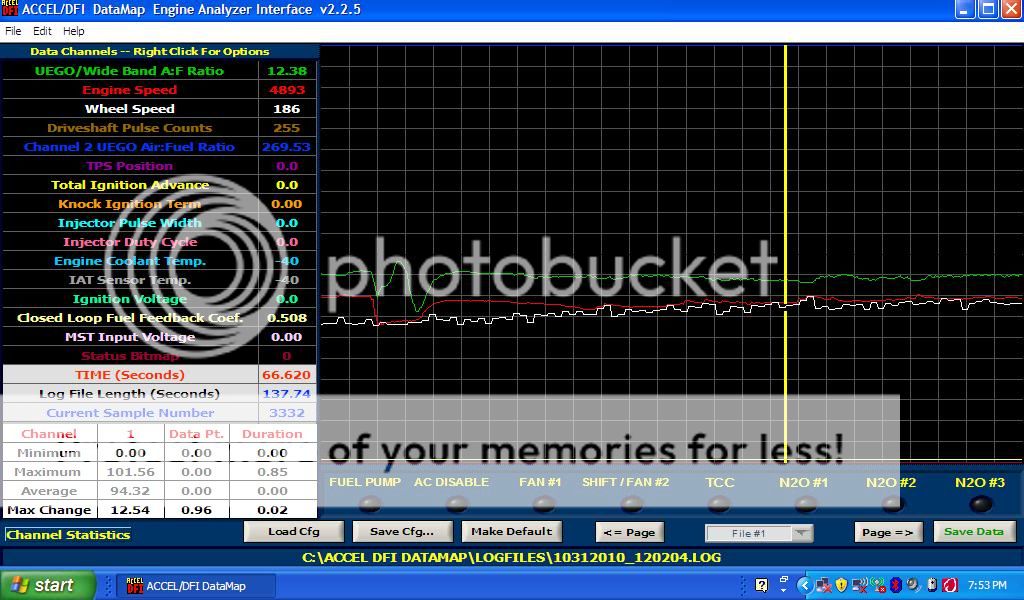Click the log file path in the status bar
The image size is (1024, 600).
pos(511,558)
